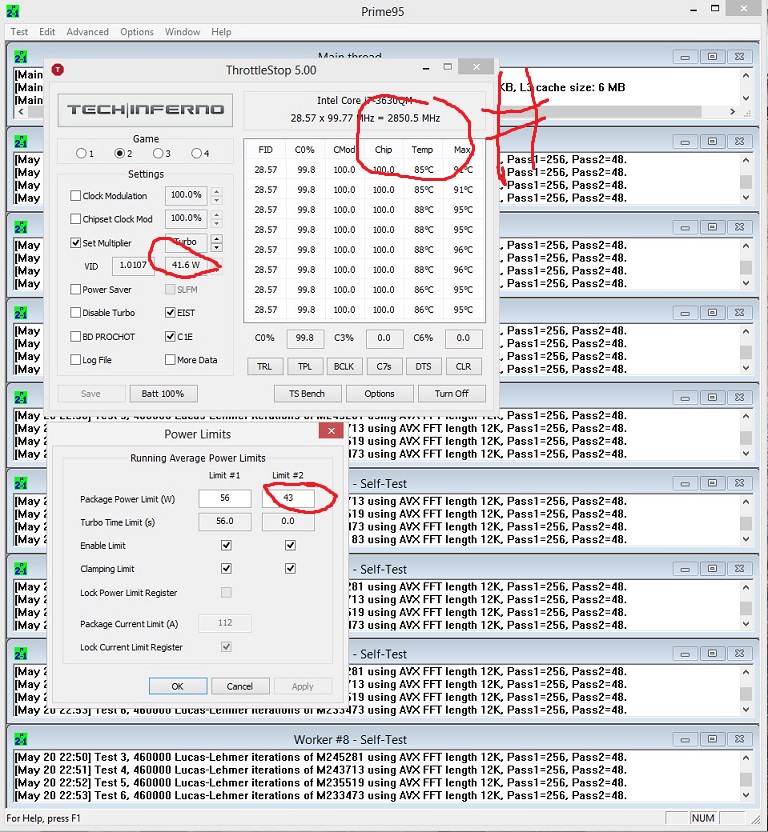
Task: Open the Advanced menu
Action: pos(88,32)
